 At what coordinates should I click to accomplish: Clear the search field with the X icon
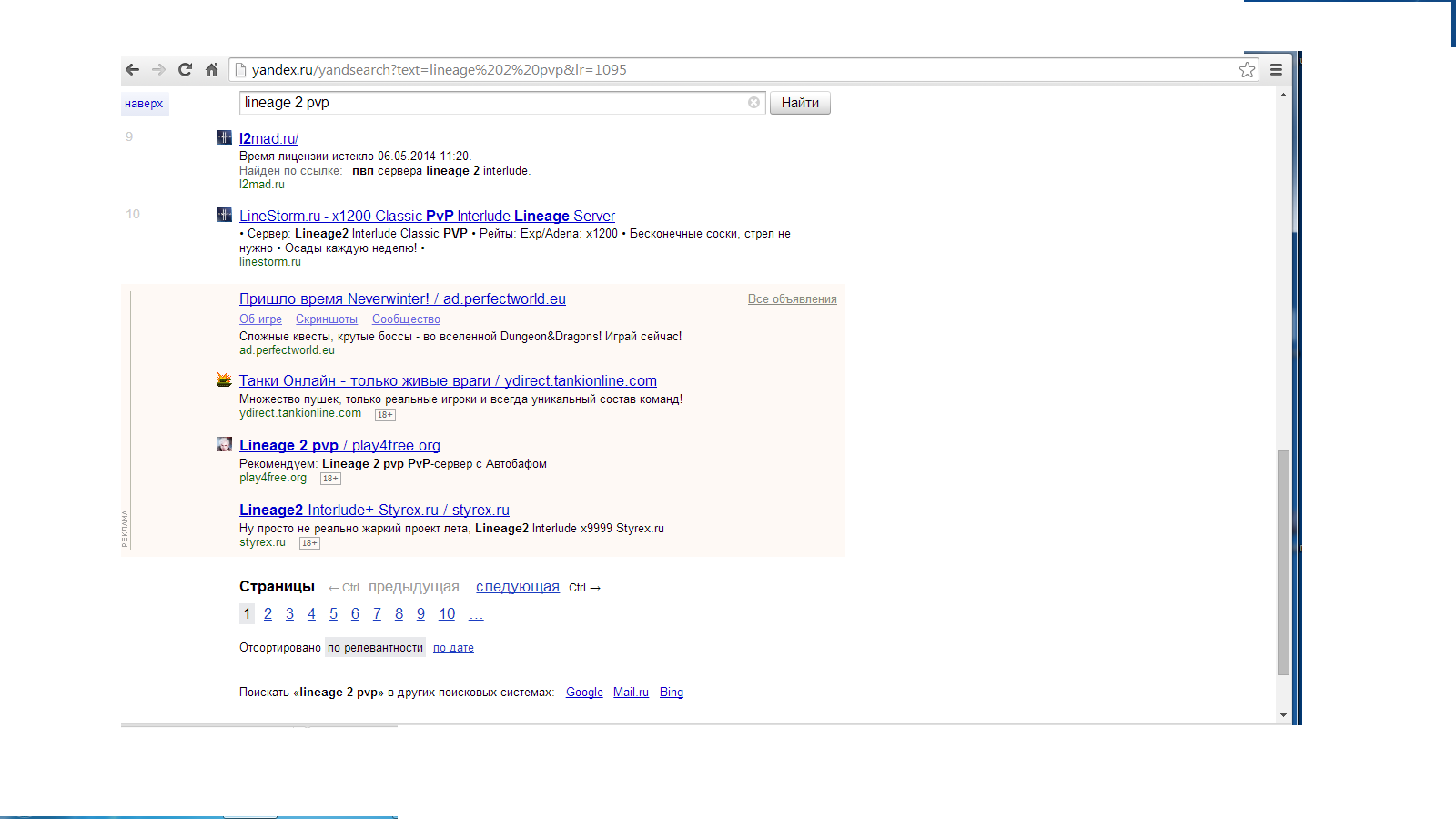pyautogui.click(x=754, y=103)
